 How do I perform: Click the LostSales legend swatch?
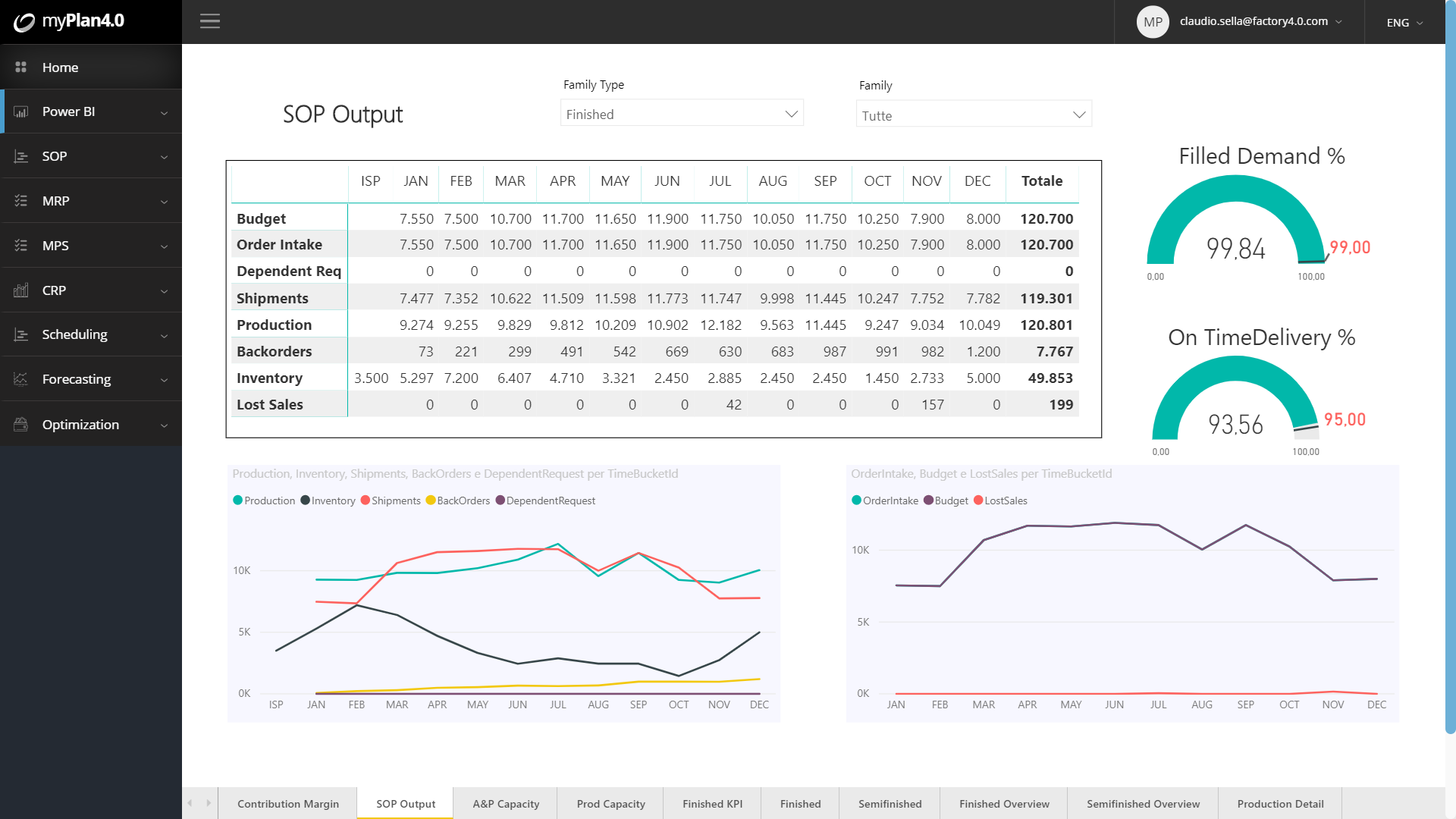tap(978, 500)
